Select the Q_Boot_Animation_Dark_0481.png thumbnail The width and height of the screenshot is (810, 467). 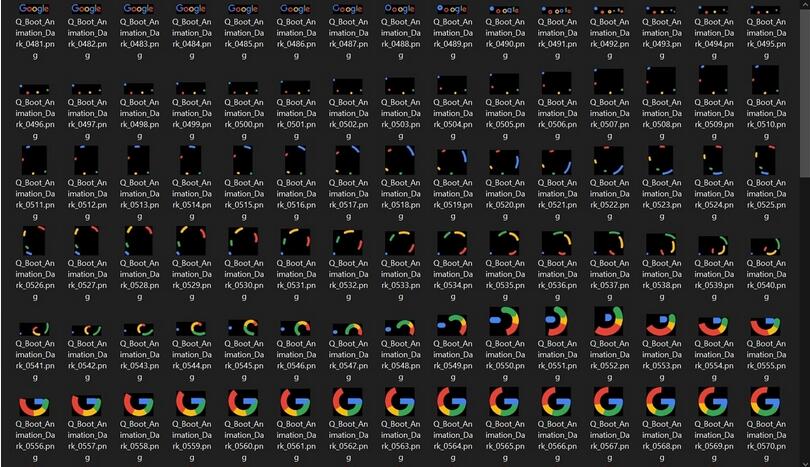[35, 9]
